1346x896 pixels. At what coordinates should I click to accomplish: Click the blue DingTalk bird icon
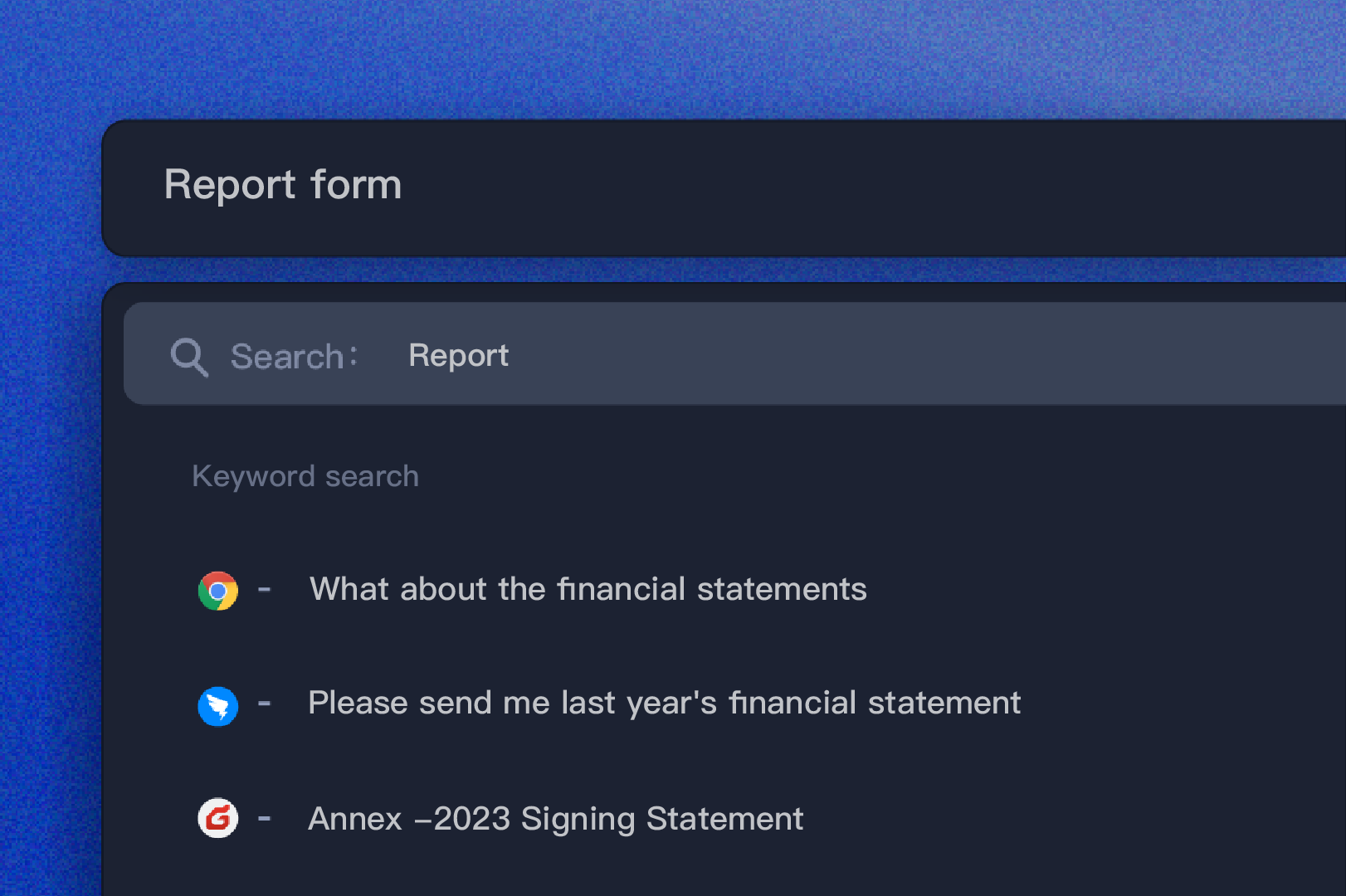(218, 706)
